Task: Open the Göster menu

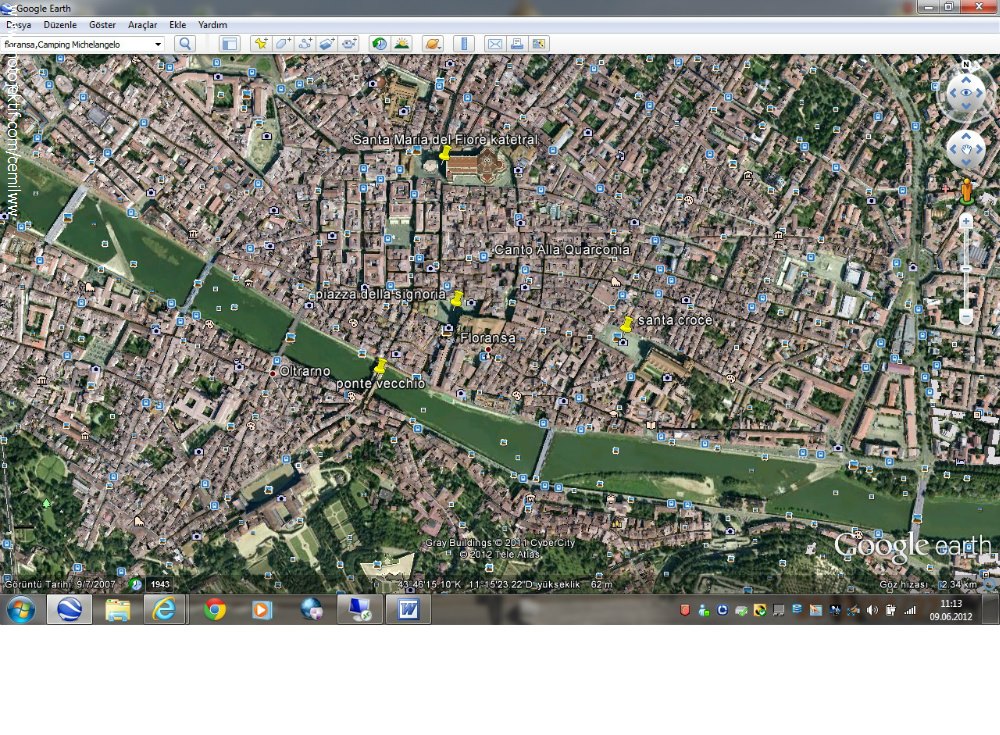Action: click(x=102, y=25)
